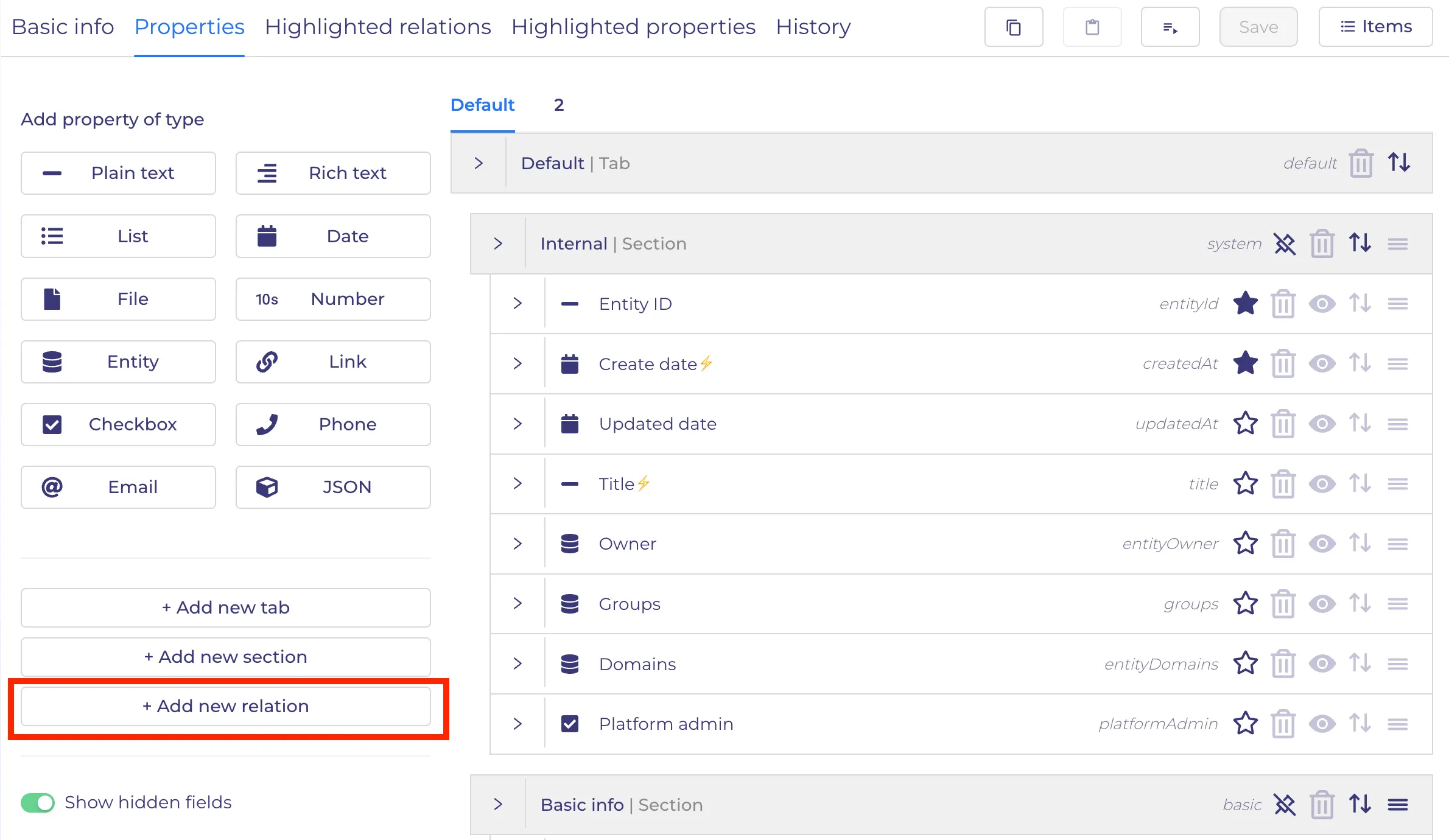1449x840 pixels.
Task: Click the playlist-play icon button beside Save
Action: click(x=1170, y=27)
